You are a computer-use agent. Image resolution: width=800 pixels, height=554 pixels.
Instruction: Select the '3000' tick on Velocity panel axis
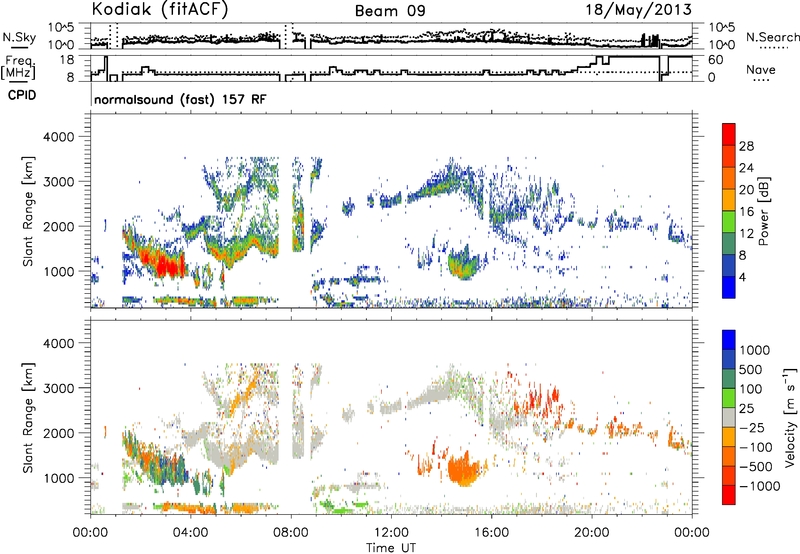click(58, 388)
